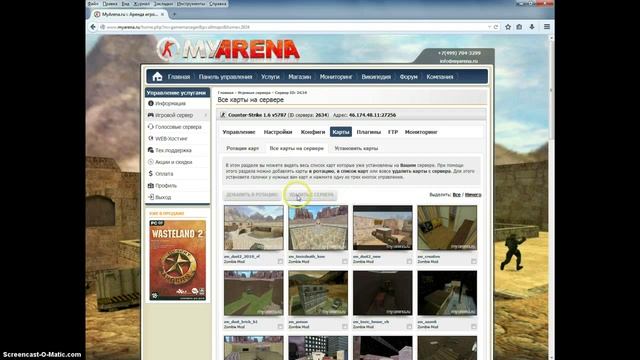Click the Wasteland 2 game advertisement
Image resolution: width=640 pixels, height=360 pixels.
coord(178,260)
